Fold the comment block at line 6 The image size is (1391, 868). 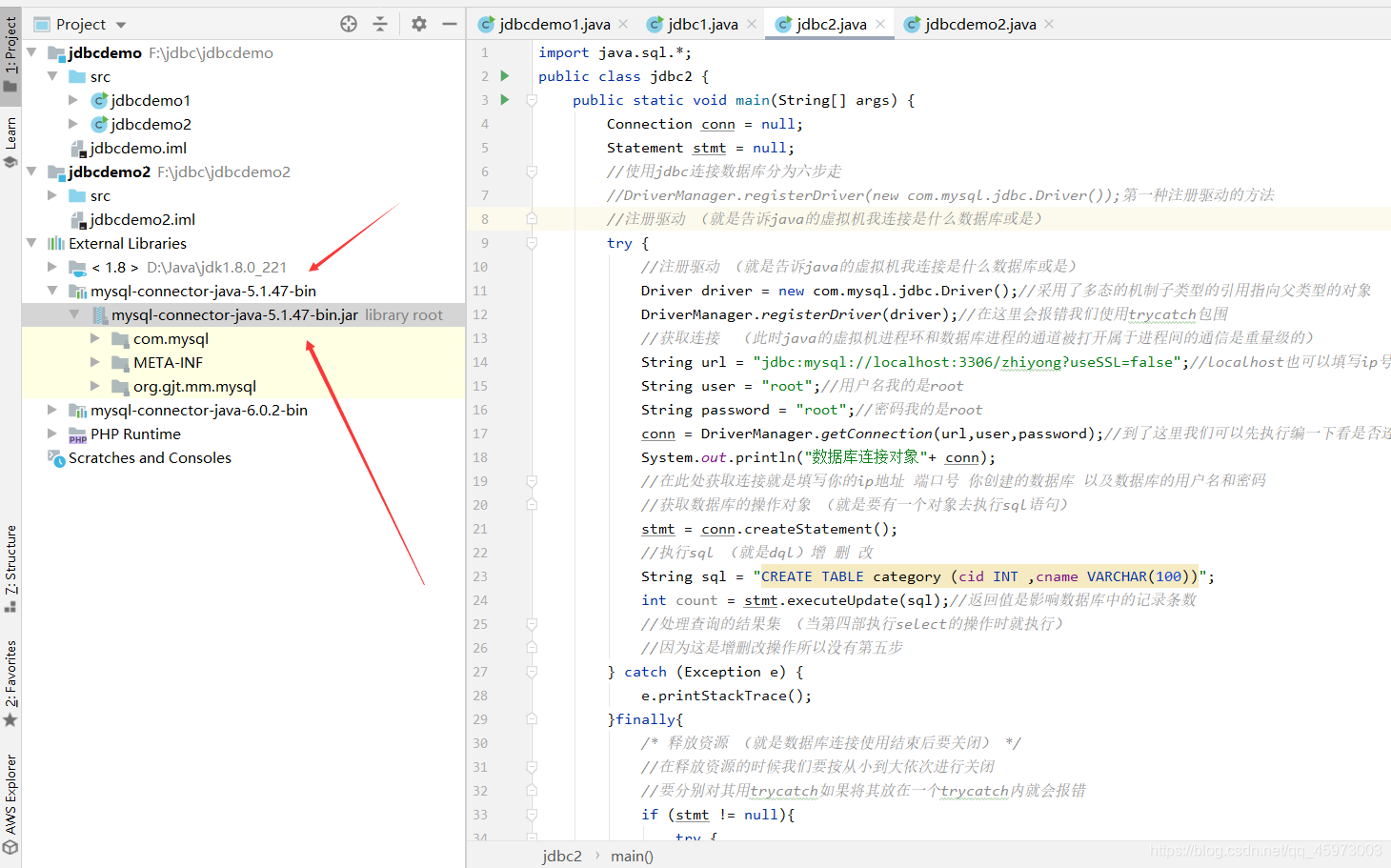[x=532, y=172]
